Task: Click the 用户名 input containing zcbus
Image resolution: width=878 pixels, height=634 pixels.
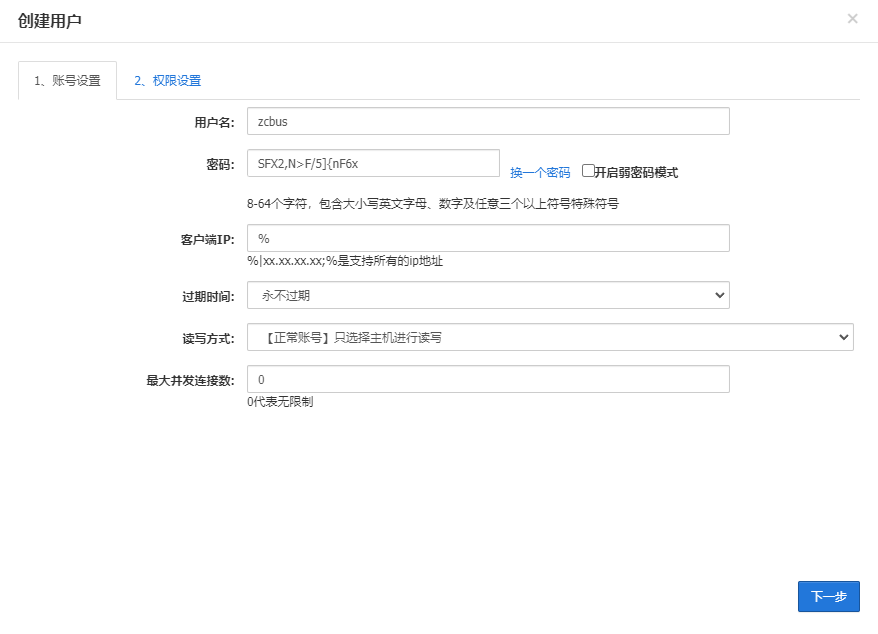Action: [x=488, y=121]
